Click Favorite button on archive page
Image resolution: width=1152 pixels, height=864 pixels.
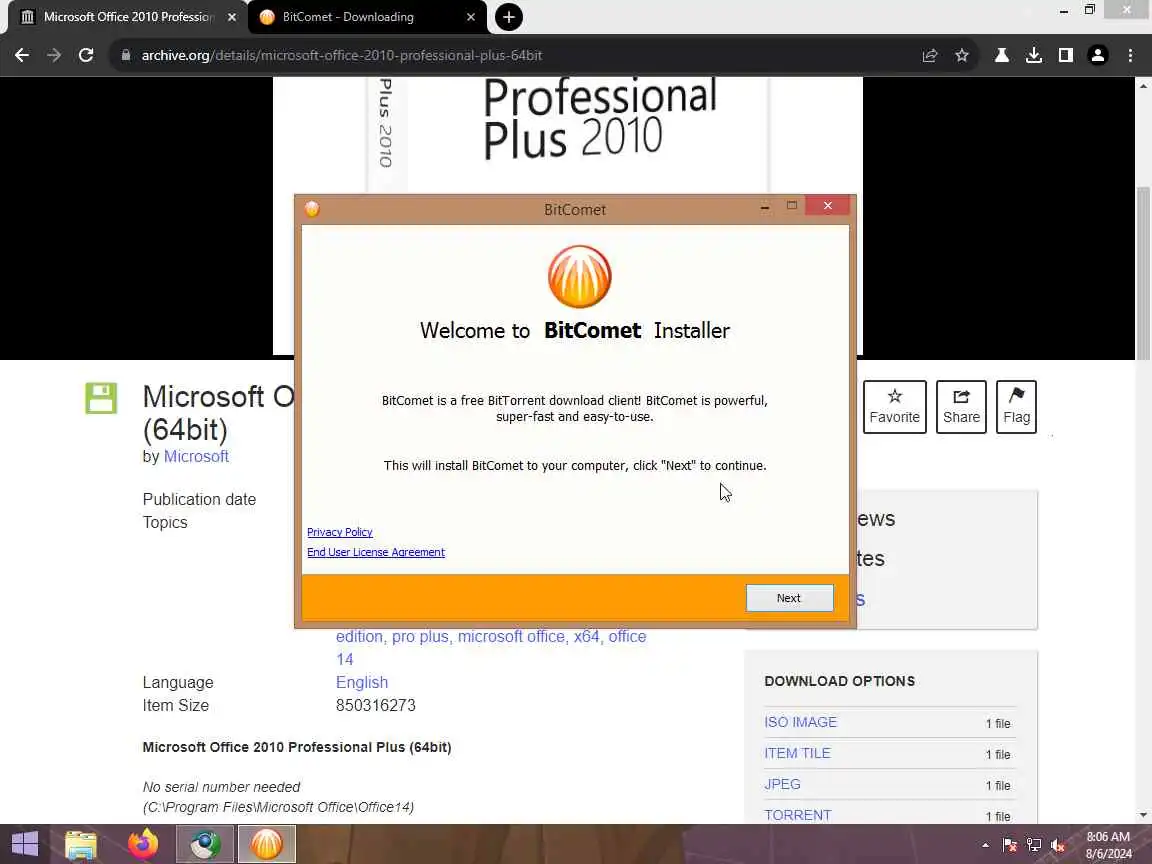coord(894,407)
